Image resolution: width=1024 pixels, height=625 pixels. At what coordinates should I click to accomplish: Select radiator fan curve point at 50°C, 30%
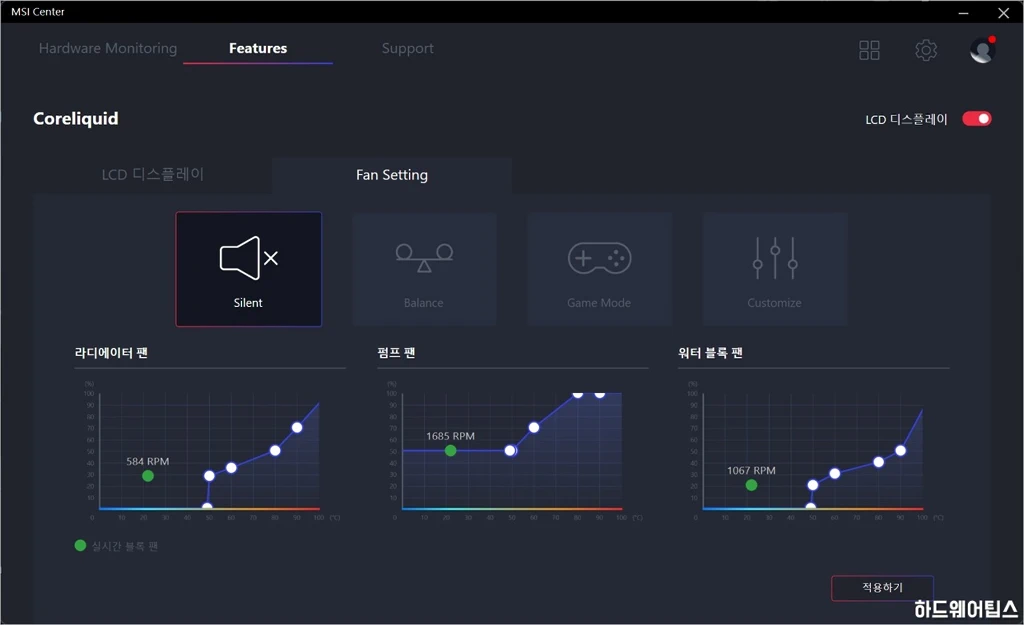(x=209, y=476)
